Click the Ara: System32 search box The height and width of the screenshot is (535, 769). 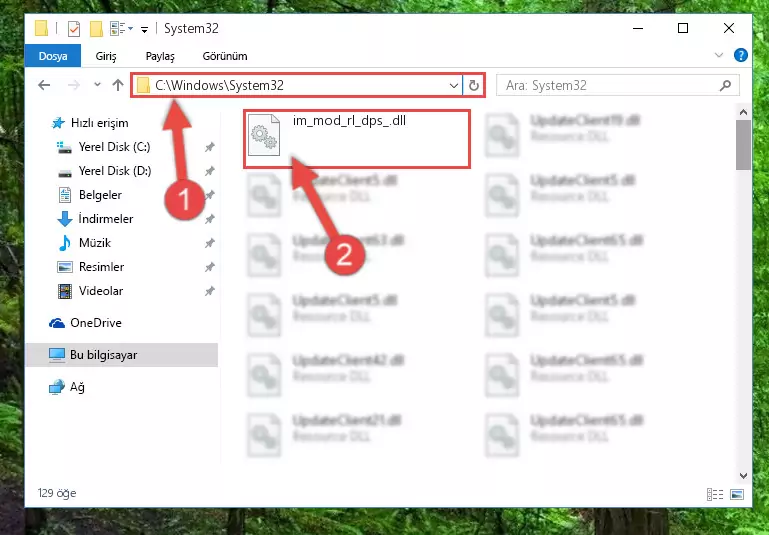coord(617,85)
